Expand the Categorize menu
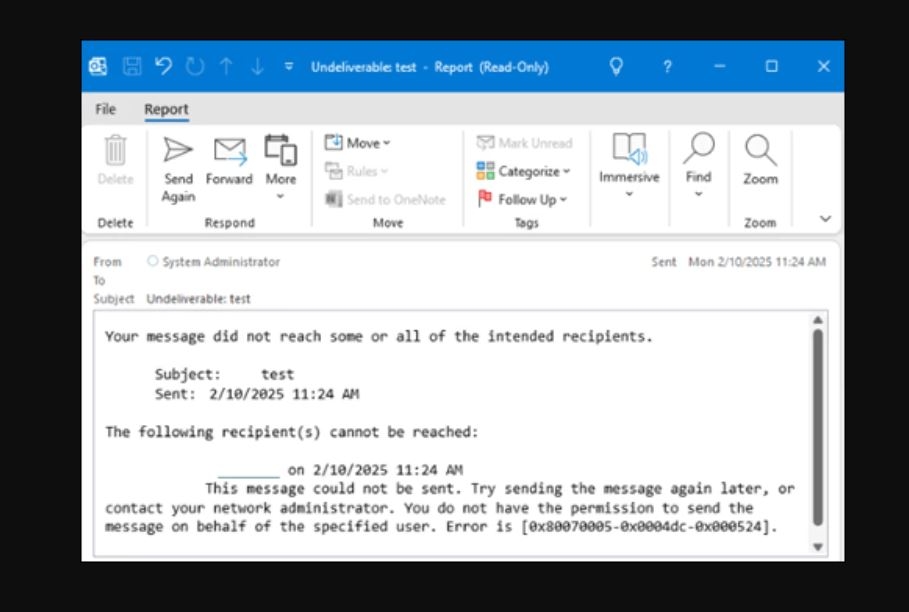 523,171
